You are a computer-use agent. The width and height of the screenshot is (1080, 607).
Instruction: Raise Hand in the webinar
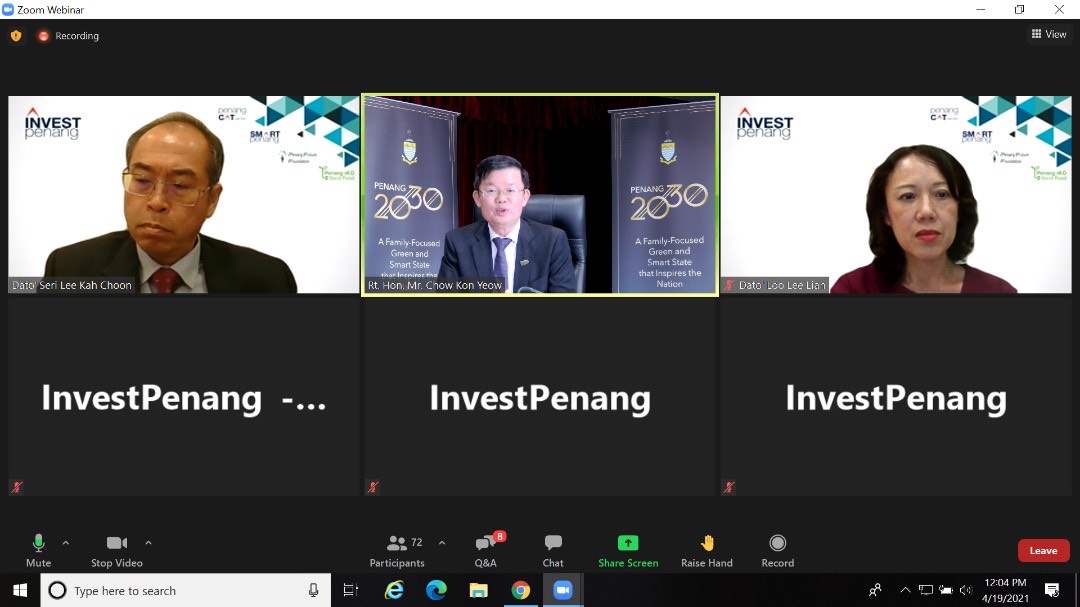pyautogui.click(x=707, y=551)
